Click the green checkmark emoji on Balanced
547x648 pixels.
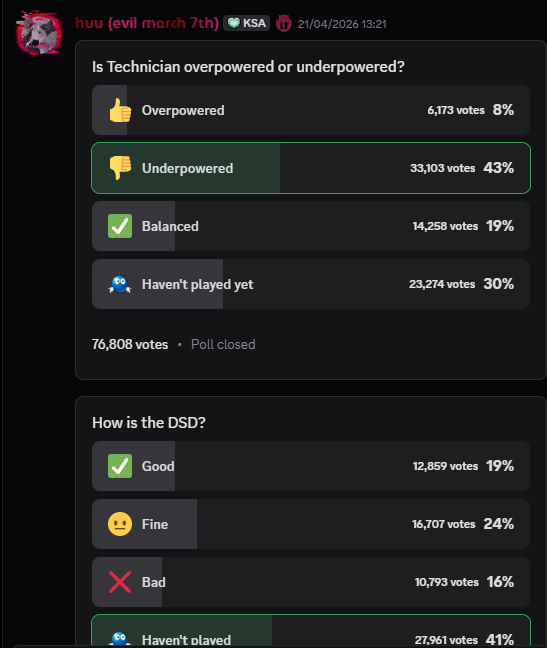pyautogui.click(x=120, y=226)
